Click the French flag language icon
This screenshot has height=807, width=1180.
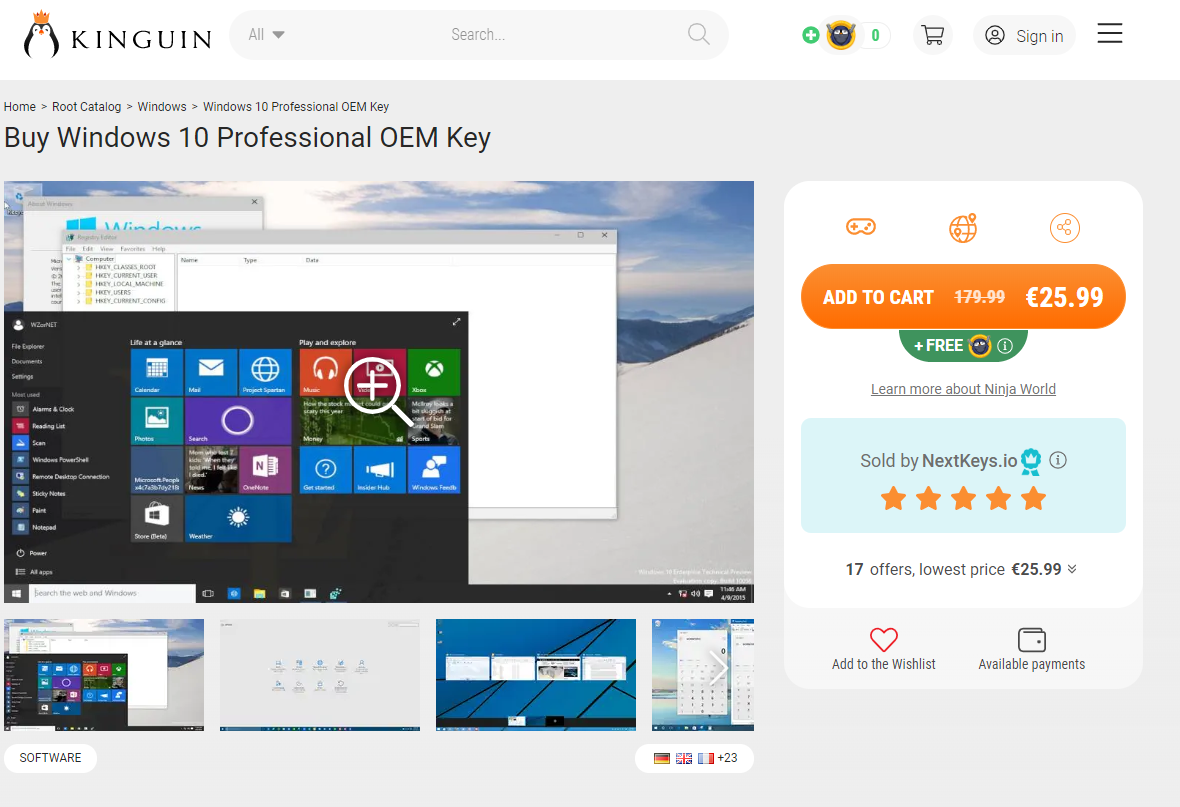pos(705,758)
